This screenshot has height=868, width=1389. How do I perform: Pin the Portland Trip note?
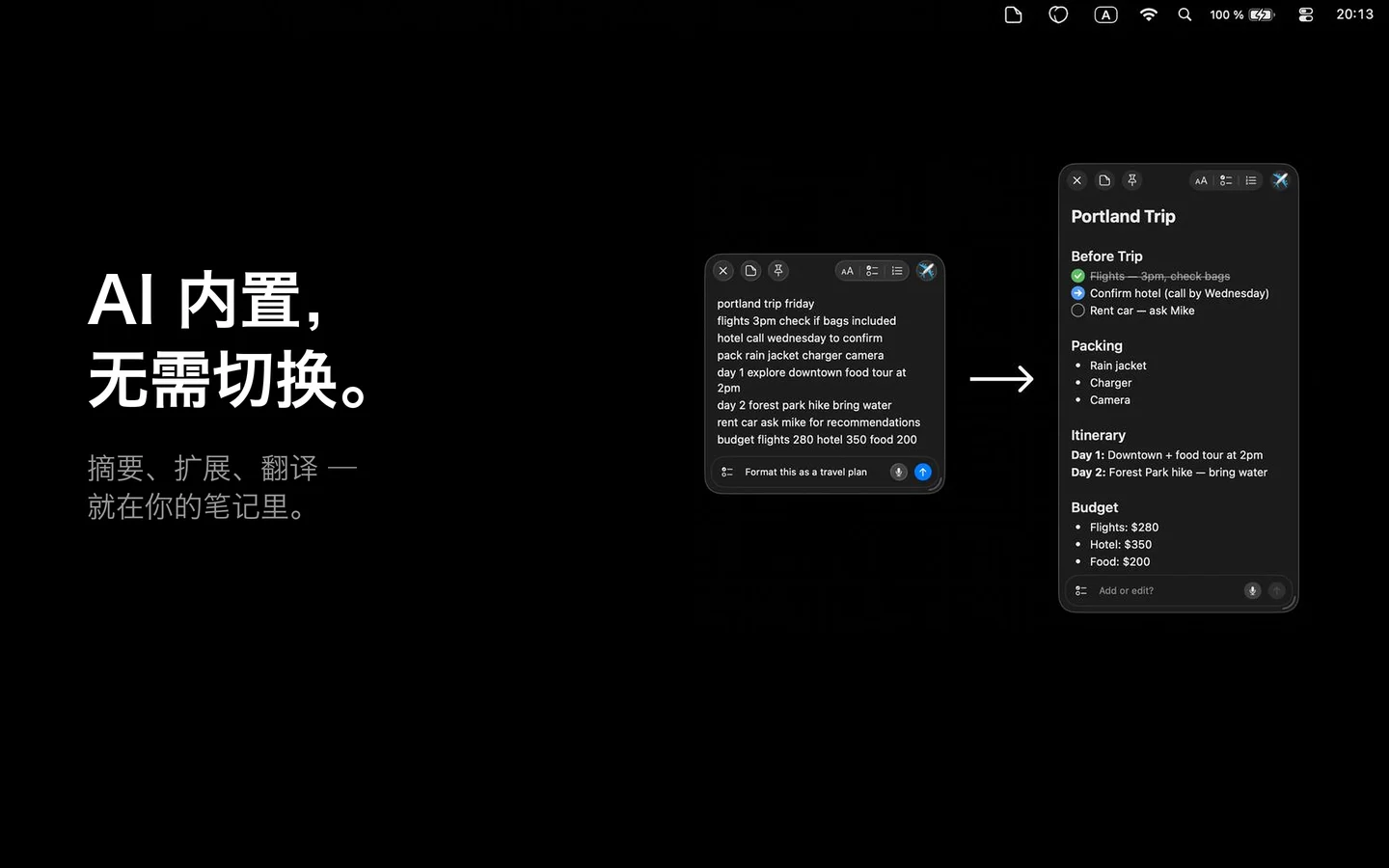[1132, 180]
